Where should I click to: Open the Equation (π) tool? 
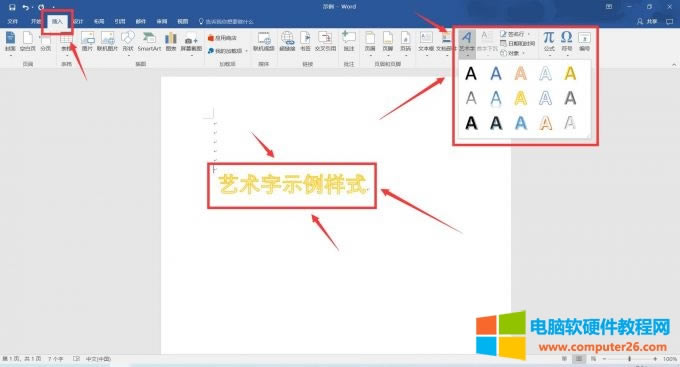click(x=549, y=41)
